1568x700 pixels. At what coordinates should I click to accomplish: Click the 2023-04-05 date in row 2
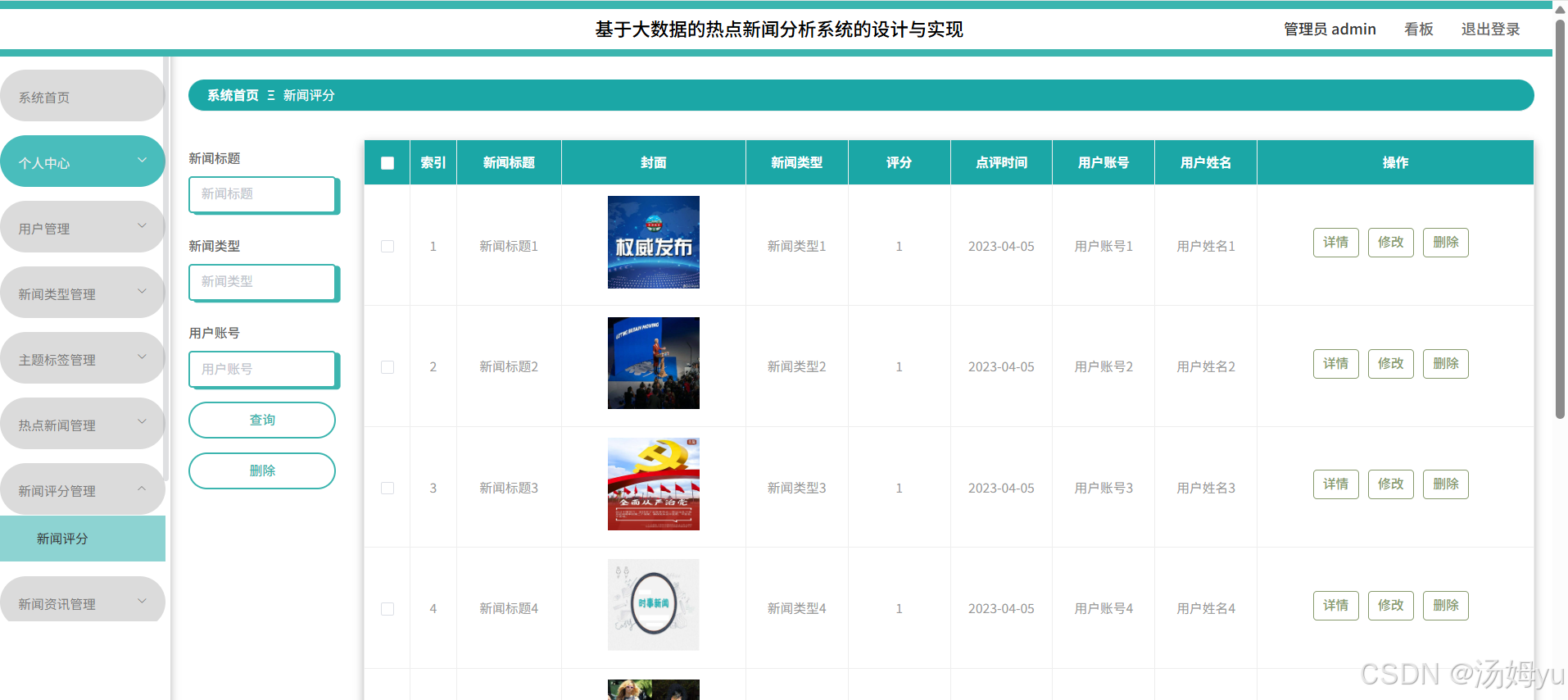coord(1001,366)
